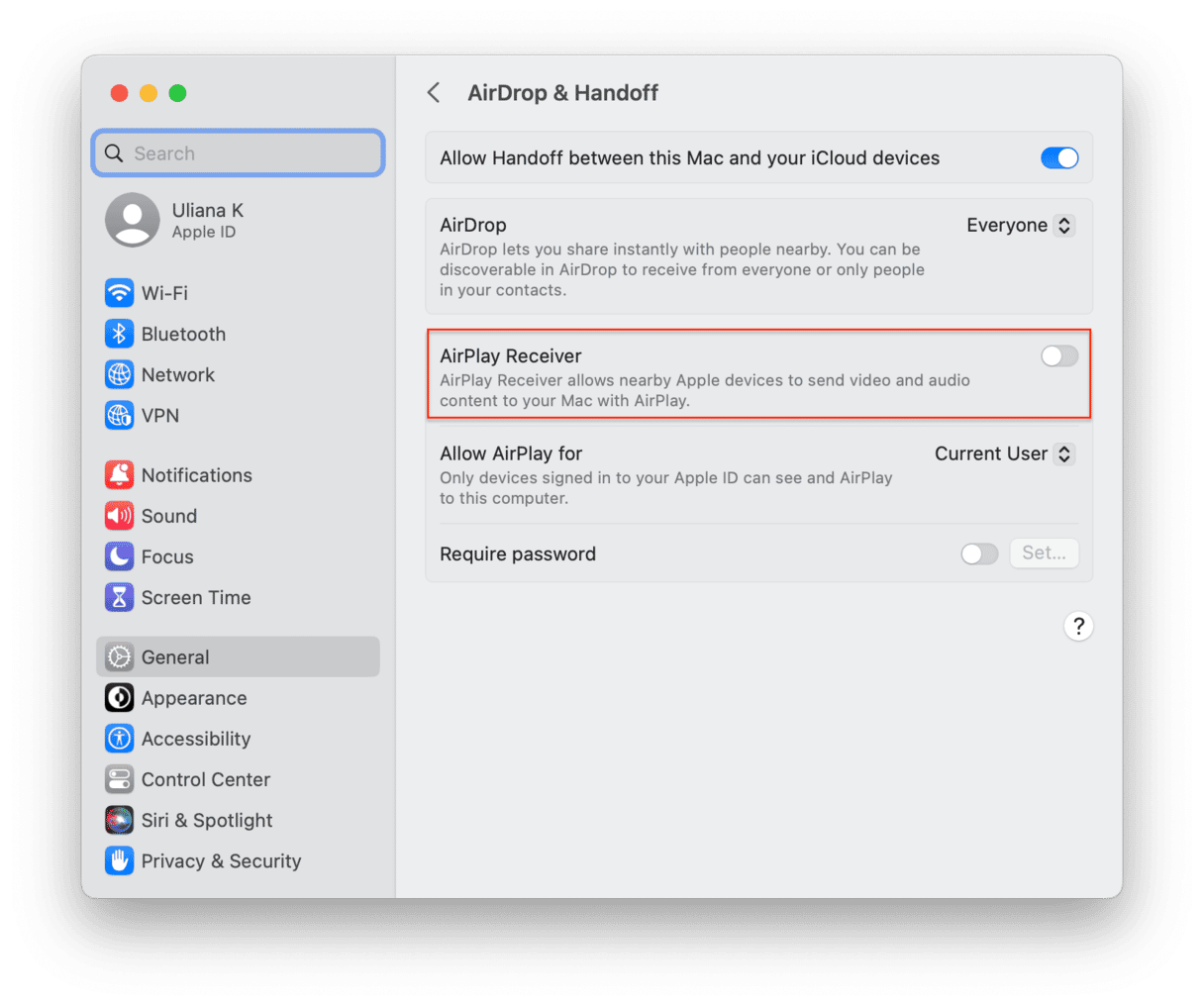Open Wi-Fi settings label

[x=164, y=293]
